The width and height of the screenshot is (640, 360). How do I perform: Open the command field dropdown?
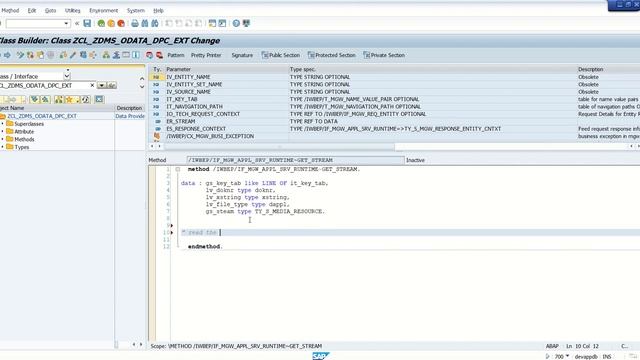66,24
